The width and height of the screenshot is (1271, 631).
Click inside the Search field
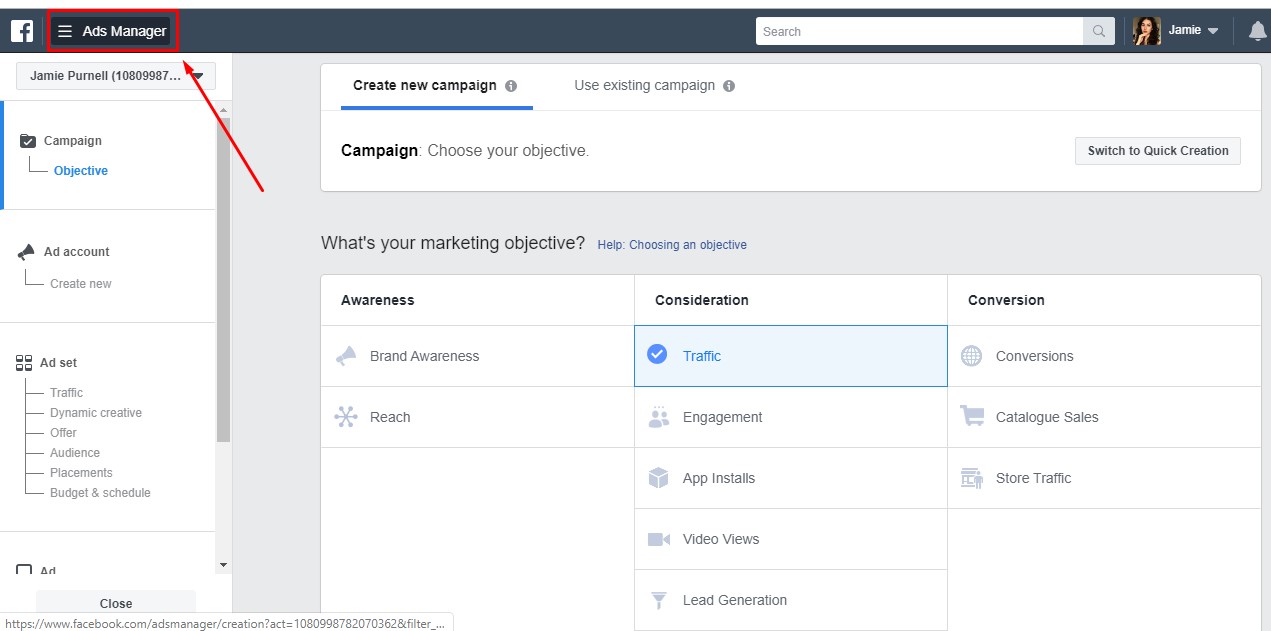pyautogui.click(x=920, y=31)
